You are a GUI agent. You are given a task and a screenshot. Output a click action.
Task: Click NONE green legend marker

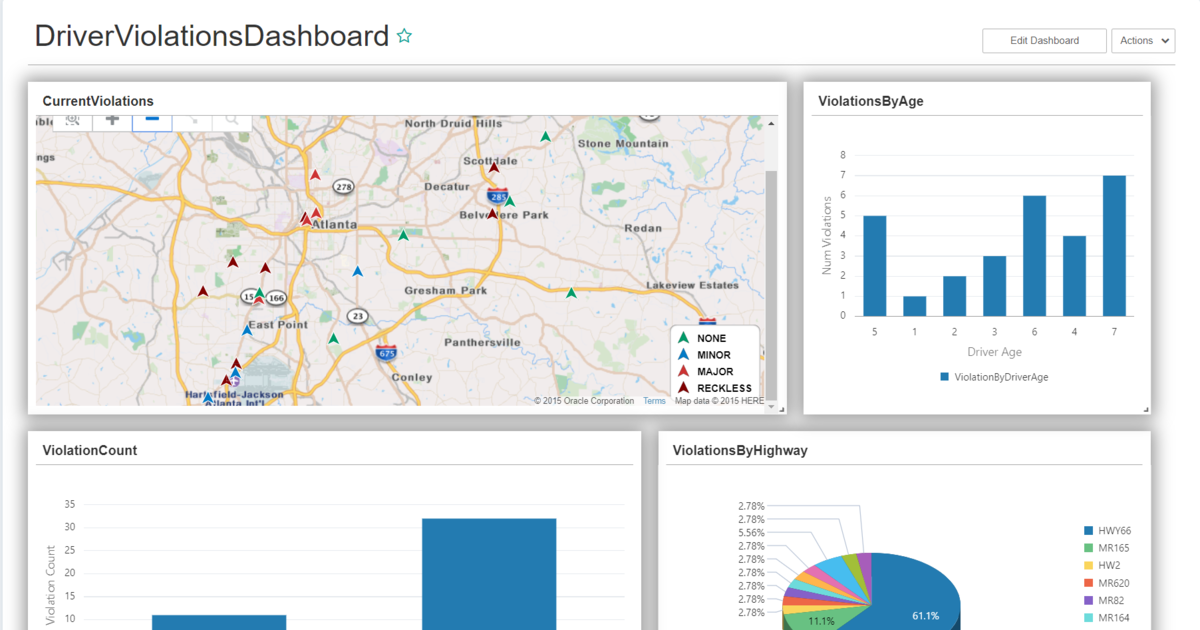pyautogui.click(x=684, y=338)
